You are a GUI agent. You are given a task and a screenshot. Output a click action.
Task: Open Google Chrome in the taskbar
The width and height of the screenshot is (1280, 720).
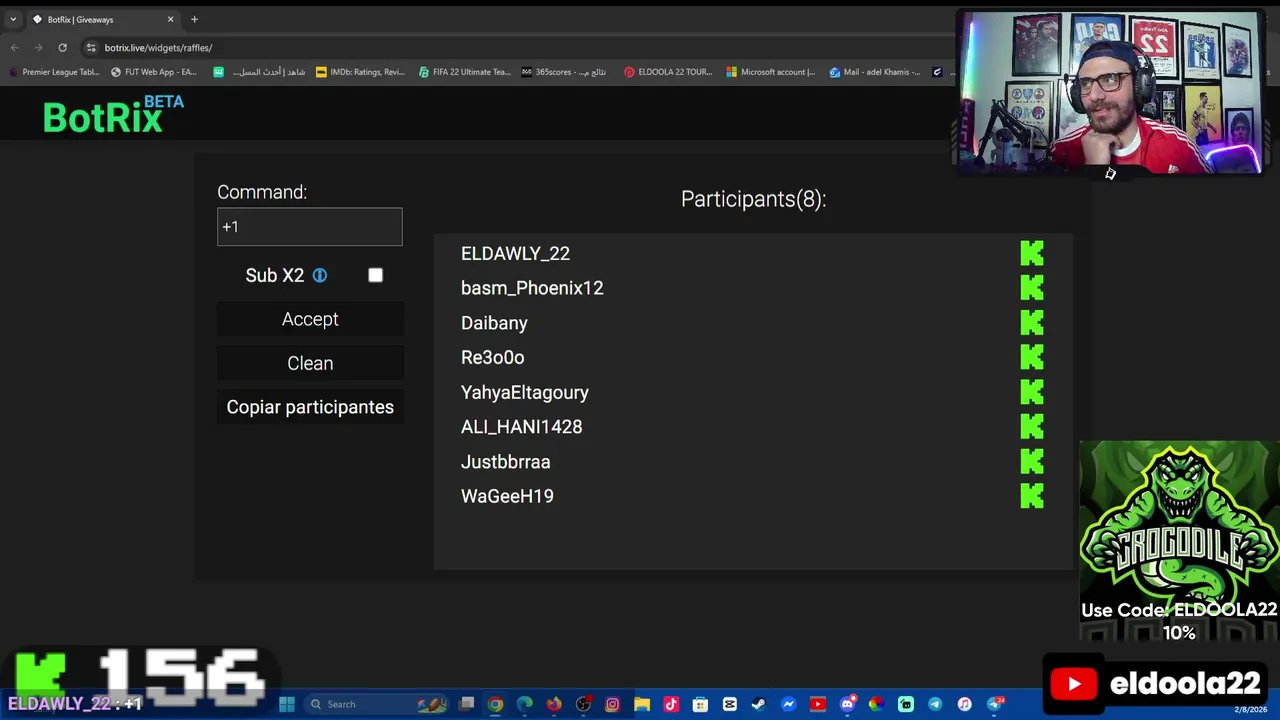coord(495,704)
